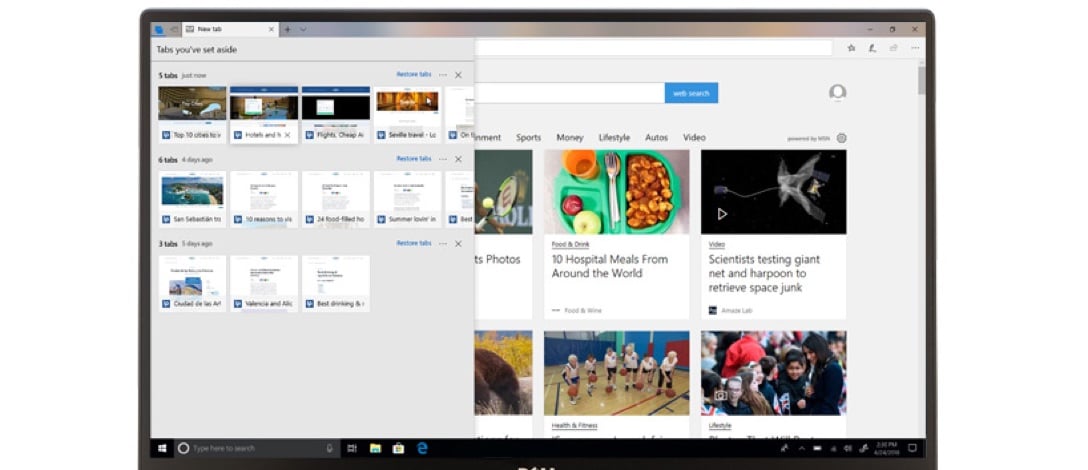Open the Top 10 cities tab thumbnail

click(x=192, y=114)
